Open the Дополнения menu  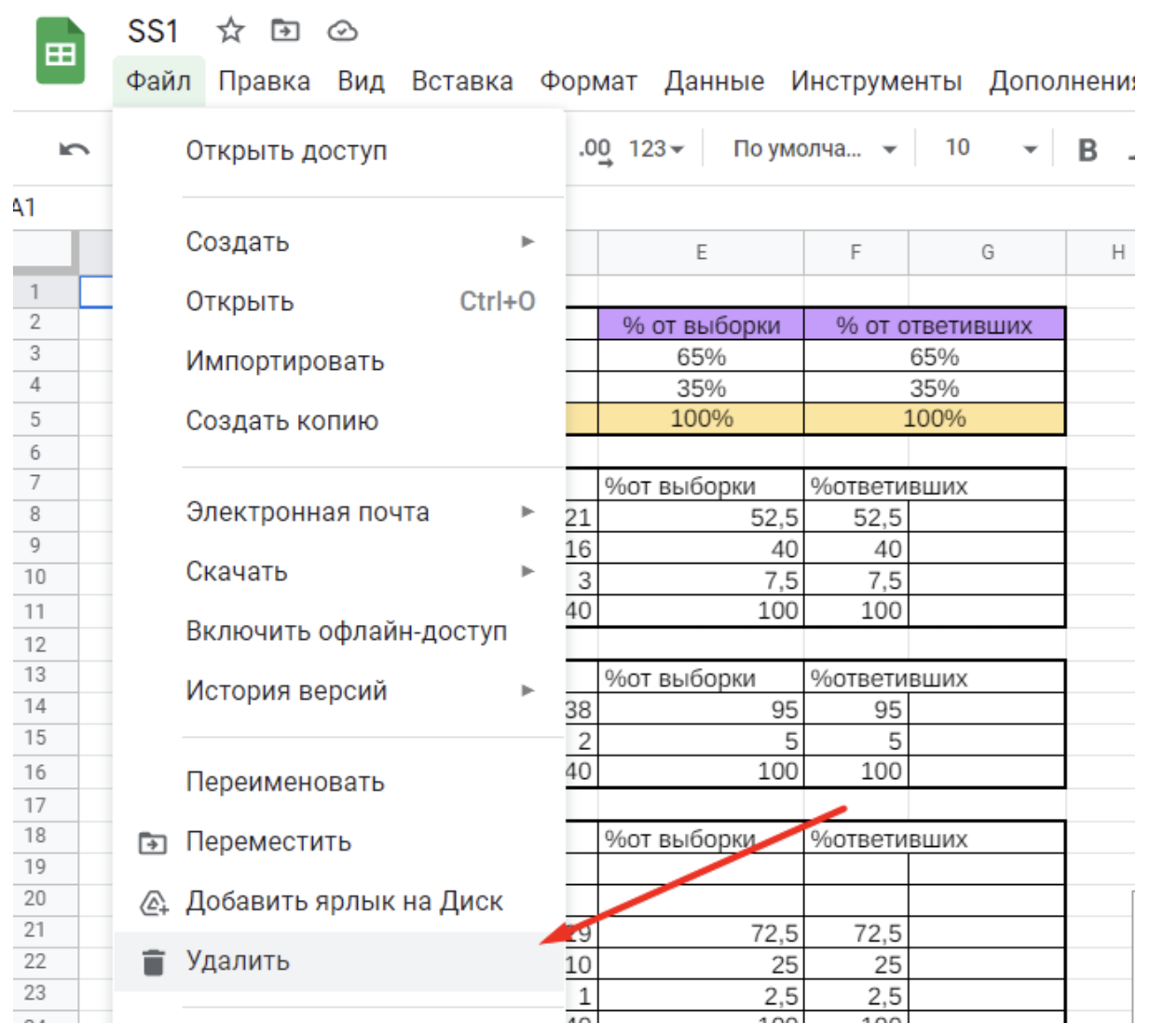click(x=1061, y=81)
